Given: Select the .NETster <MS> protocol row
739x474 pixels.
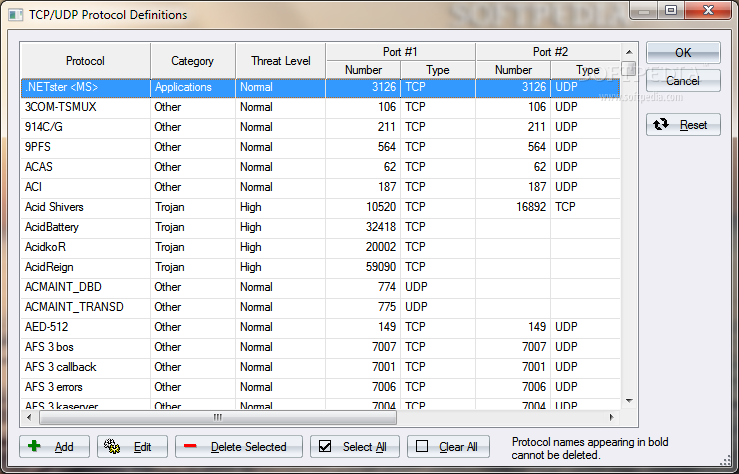Looking at the screenshot, I should tap(320, 87).
